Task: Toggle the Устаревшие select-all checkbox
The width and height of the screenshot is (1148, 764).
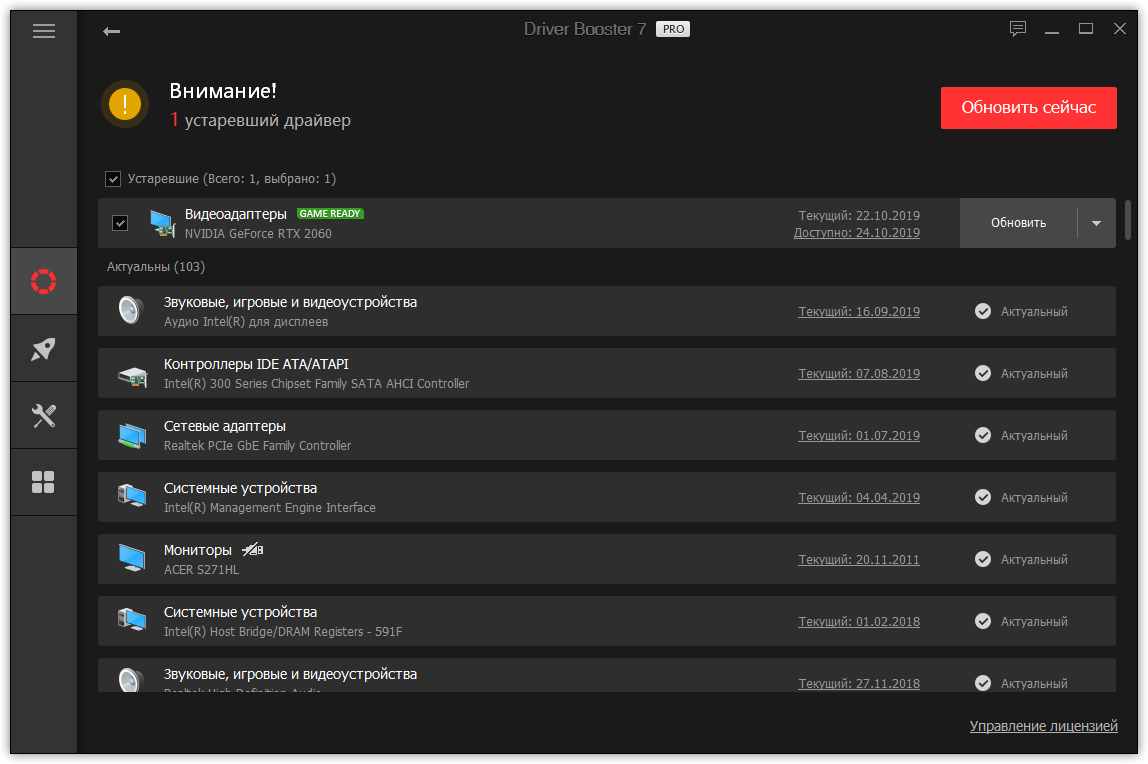Action: (x=113, y=179)
